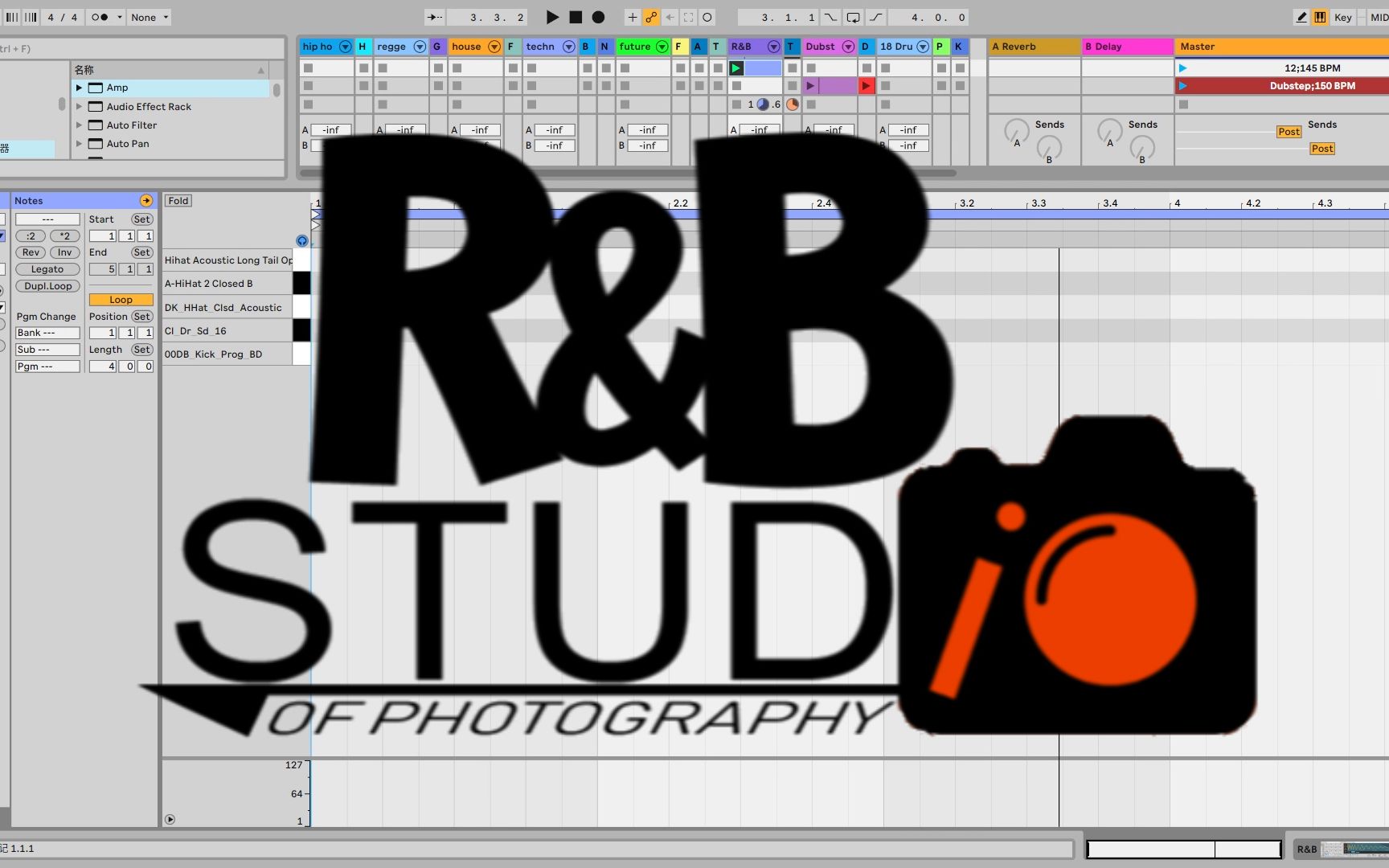This screenshot has width=1389, height=868.
Task: Click the Phase Nudge Down icon
Action: (12, 17)
